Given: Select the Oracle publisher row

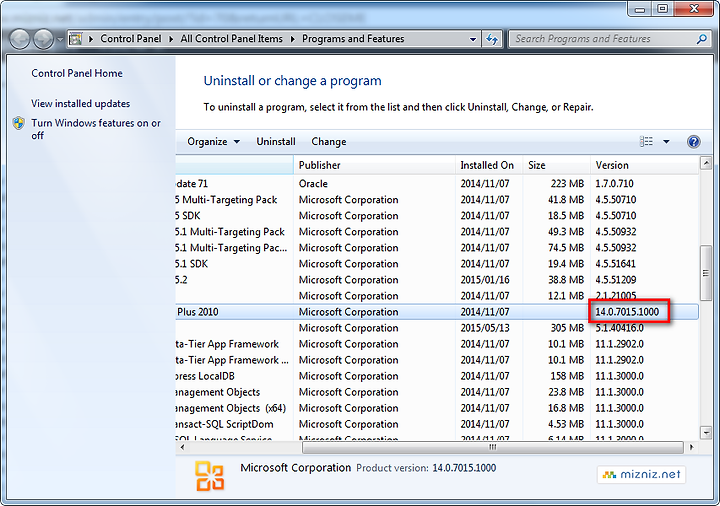Looking at the screenshot, I should tap(437, 184).
